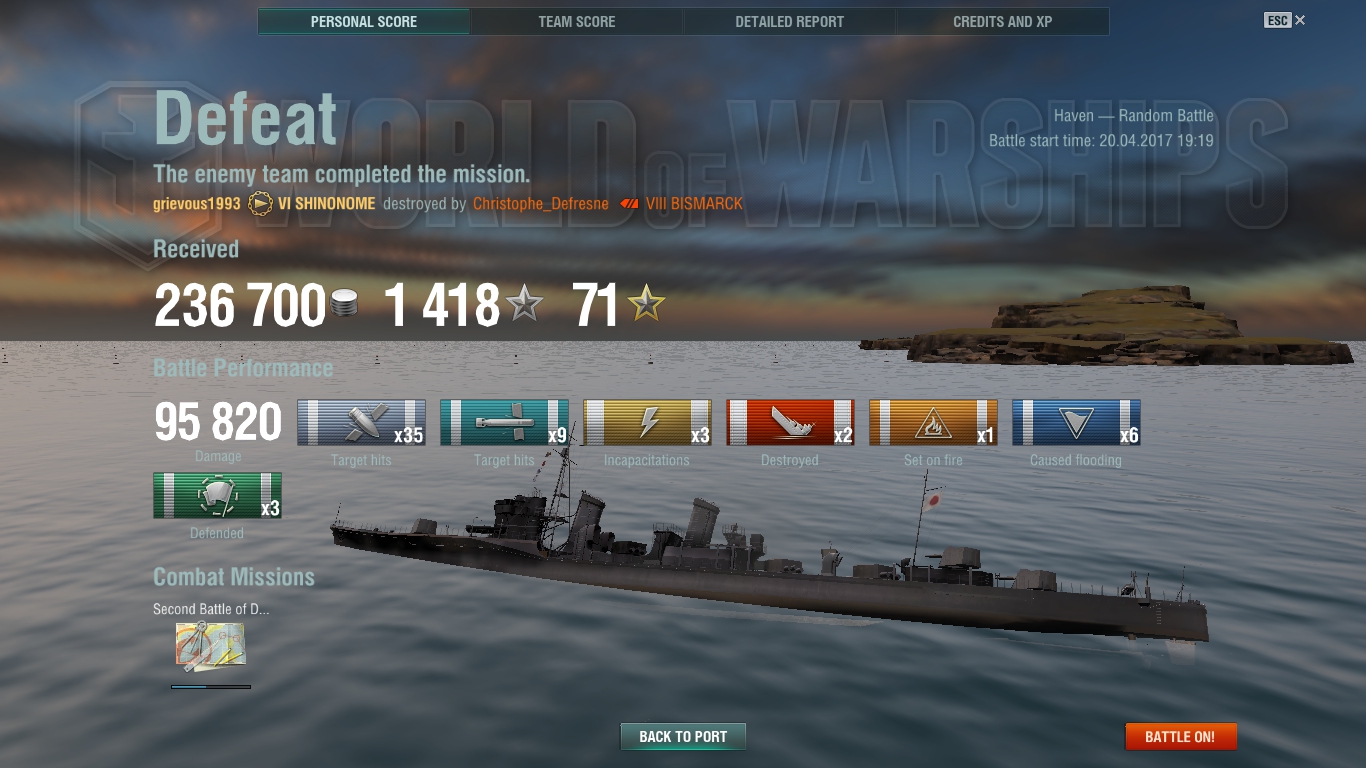The height and width of the screenshot is (768, 1366).
Task: Select the red Destroyed ribbon x2
Action: pos(790,422)
